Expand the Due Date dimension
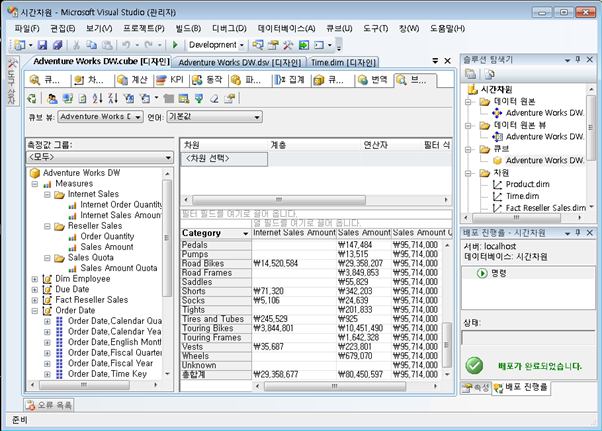The height and width of the screenshot is (431, 602). [35, 290]
